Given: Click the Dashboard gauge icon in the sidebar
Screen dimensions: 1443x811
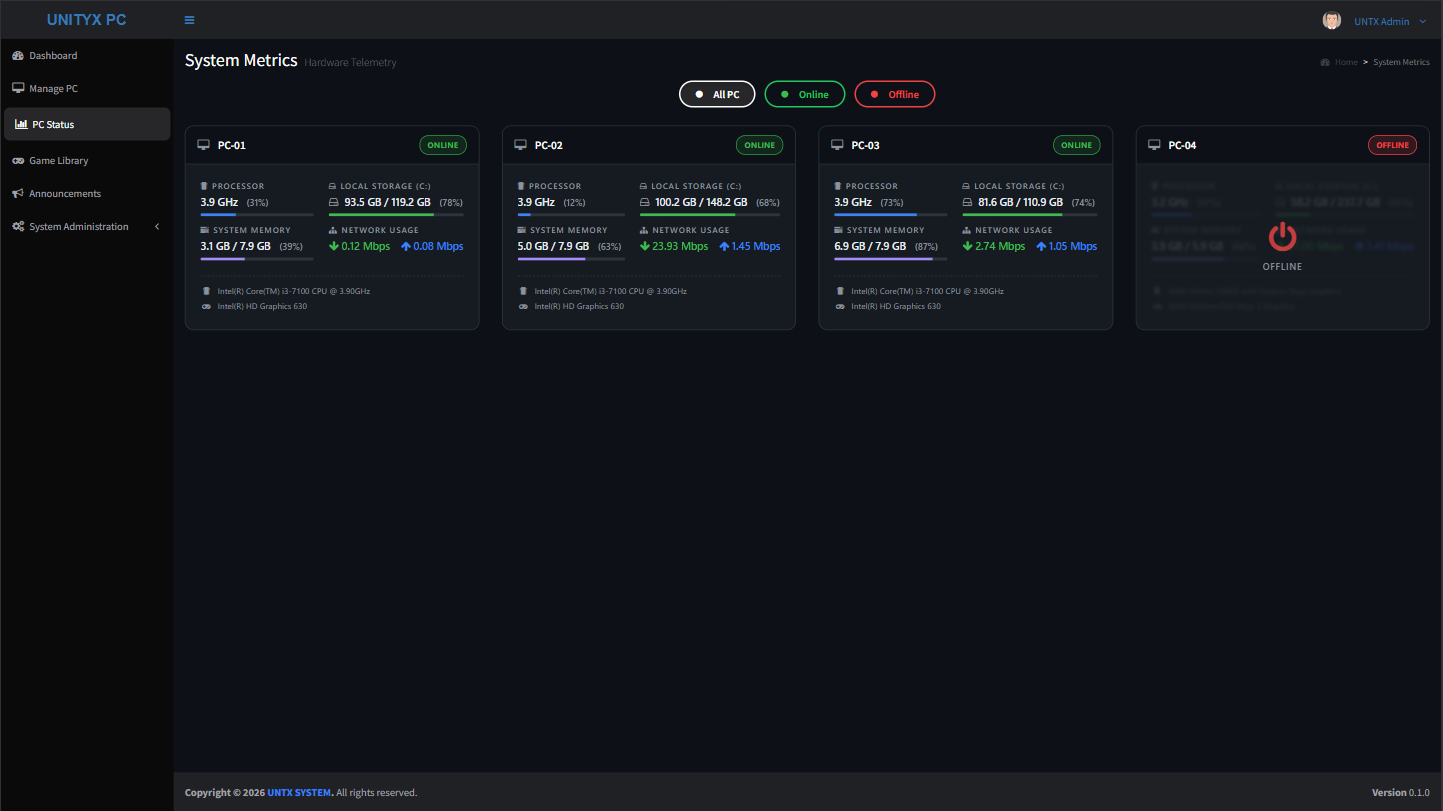Looking at the screenshot, I should [18, 56].
